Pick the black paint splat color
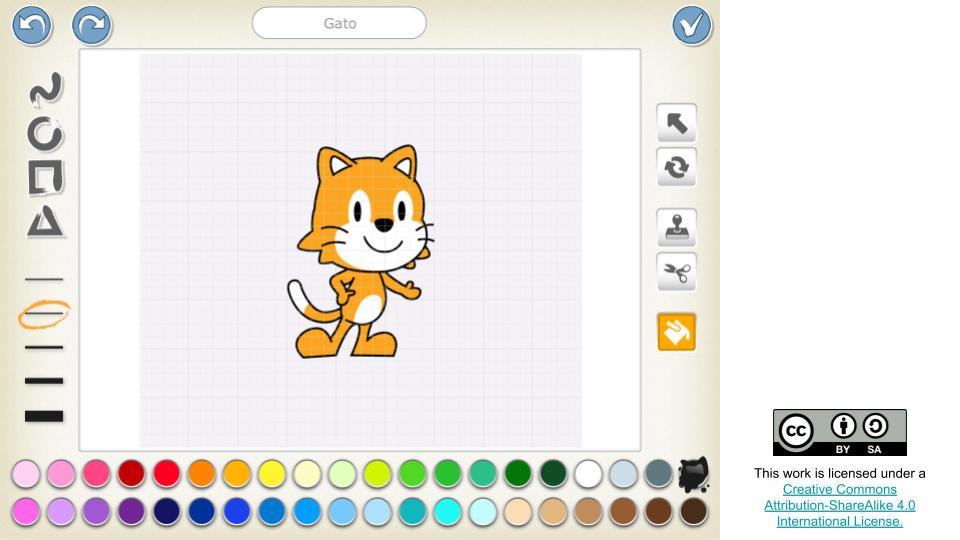 click(694, 474)
